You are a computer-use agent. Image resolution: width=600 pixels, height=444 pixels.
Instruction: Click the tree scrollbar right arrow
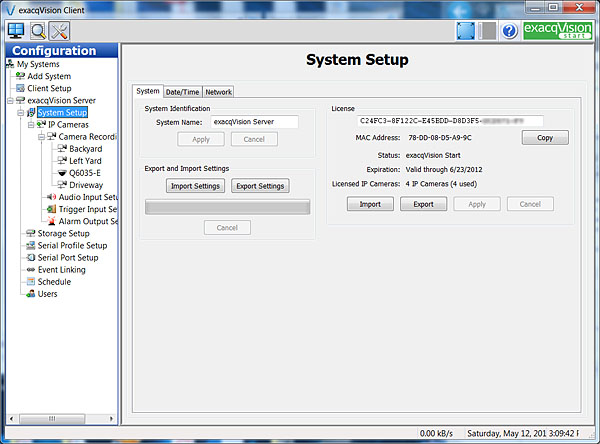point(111,418)
